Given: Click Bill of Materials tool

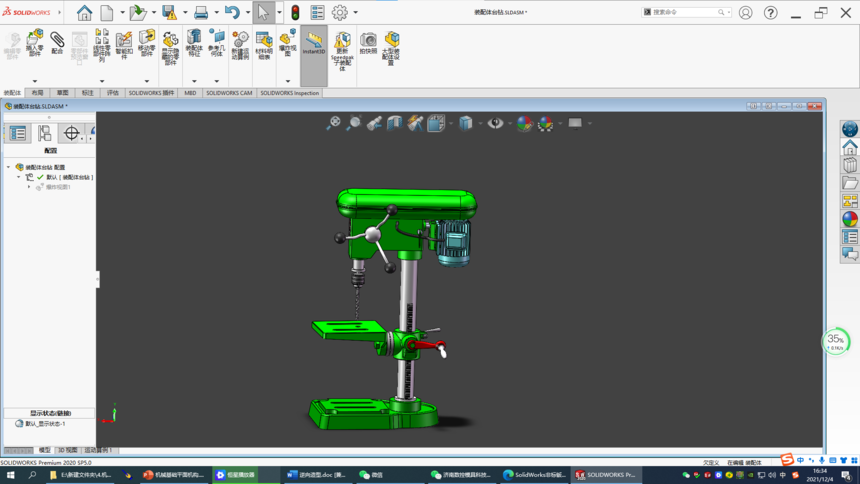Looking at the screenshot, I should coord(264,46).
